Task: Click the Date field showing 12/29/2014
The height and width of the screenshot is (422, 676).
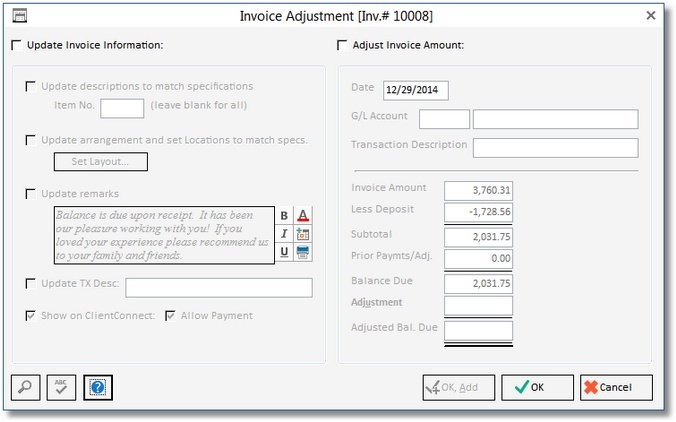Action: pyautogui.click(x=416, y=91)
